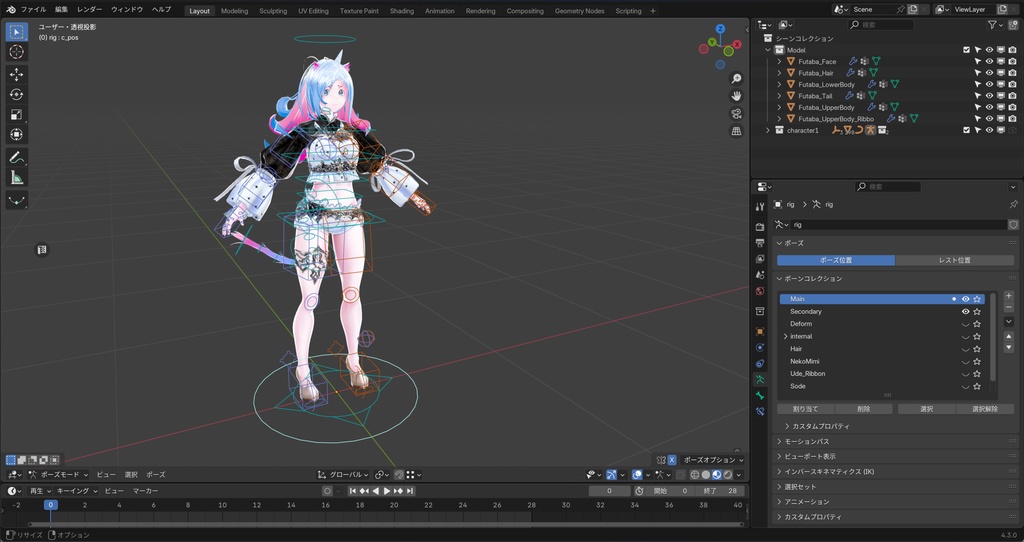Hide the Main bone collection via eye icon
This screenshot has width=1024, height=542.
point(965,299)
